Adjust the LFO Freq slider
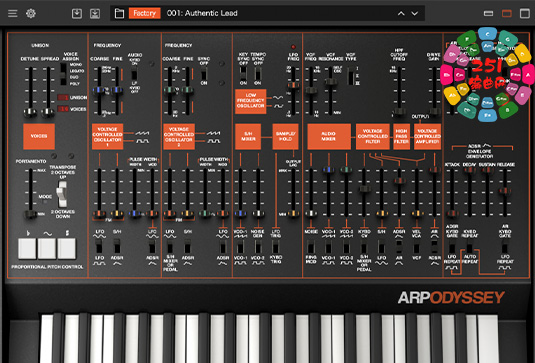 [x=293, y=85]
